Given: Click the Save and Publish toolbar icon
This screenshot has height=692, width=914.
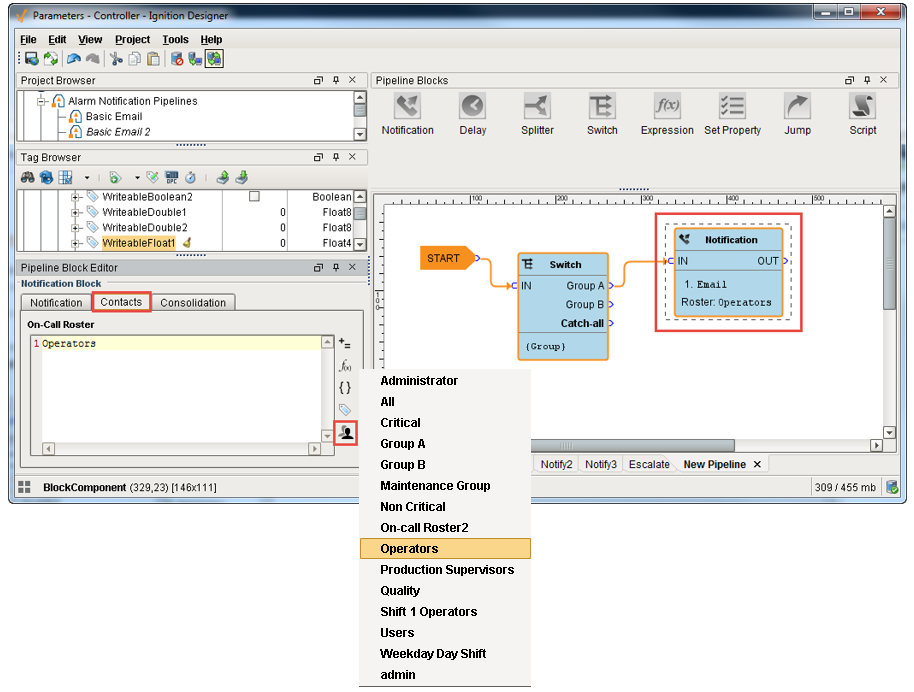Looking at the screenshot, I should point(31,59).
